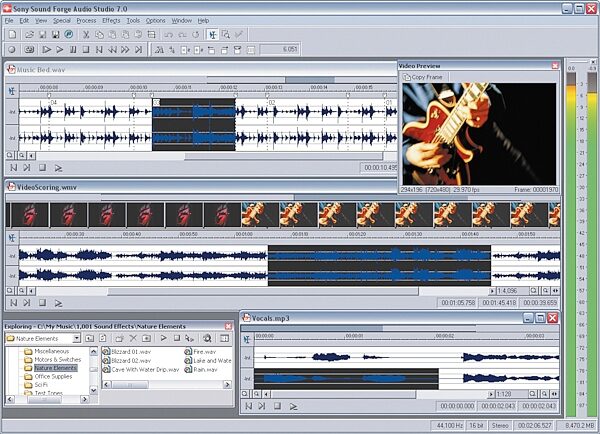
Task: Click the Open file folder icon
Action: click(x=29, y=35)
